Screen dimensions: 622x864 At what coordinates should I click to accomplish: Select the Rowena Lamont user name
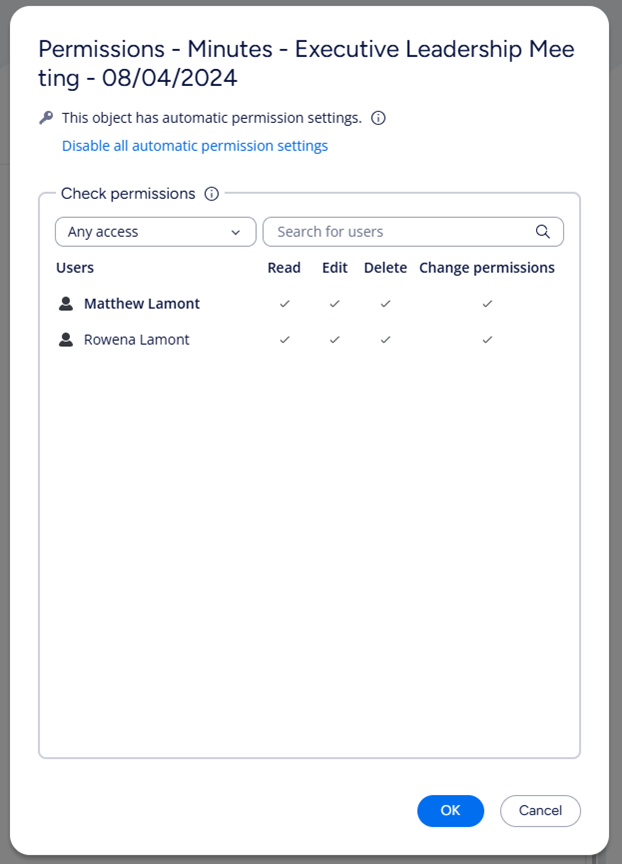pos(137,339)
